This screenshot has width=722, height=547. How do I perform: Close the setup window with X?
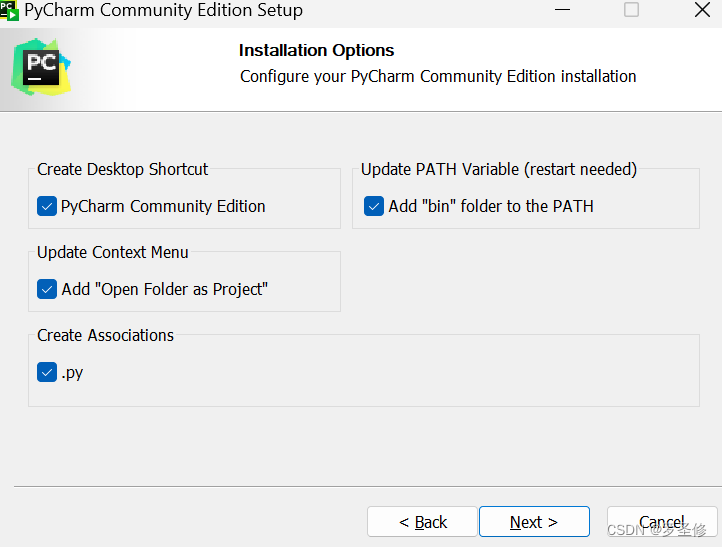(702, 10)
